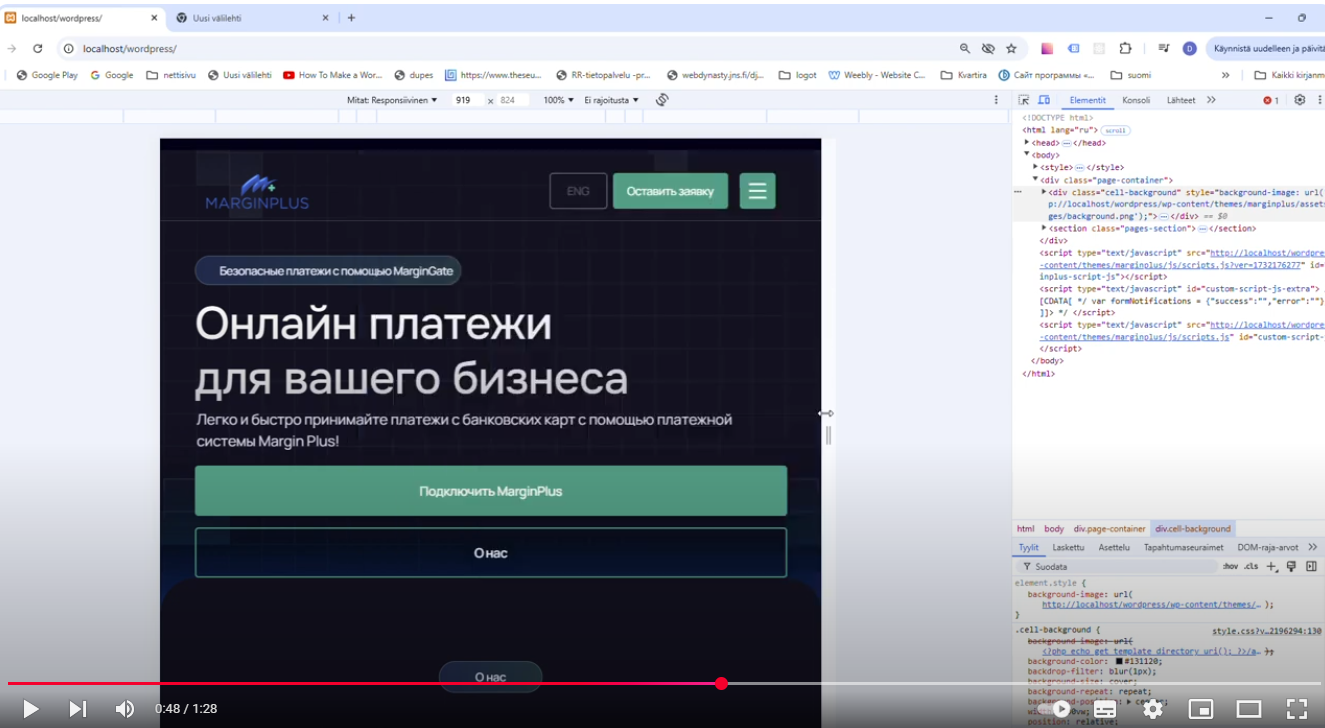Viewport: 1325px width, 728px height.
Task: Click Käynnistä uudelleen ja päivitä button
Action: pyautogui.click(x=1266, y=48)
